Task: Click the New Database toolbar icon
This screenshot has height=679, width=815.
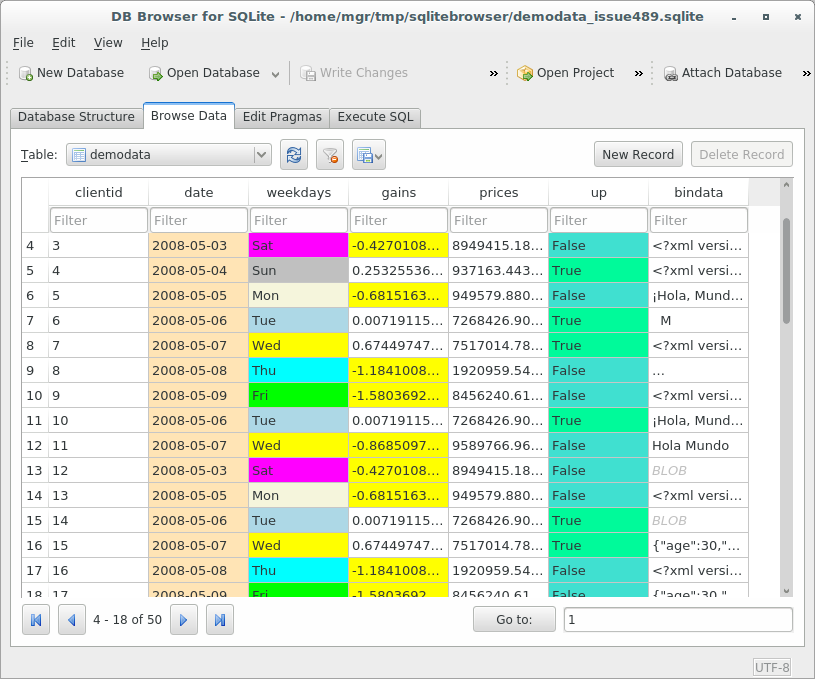Action: tap(25, 73)
